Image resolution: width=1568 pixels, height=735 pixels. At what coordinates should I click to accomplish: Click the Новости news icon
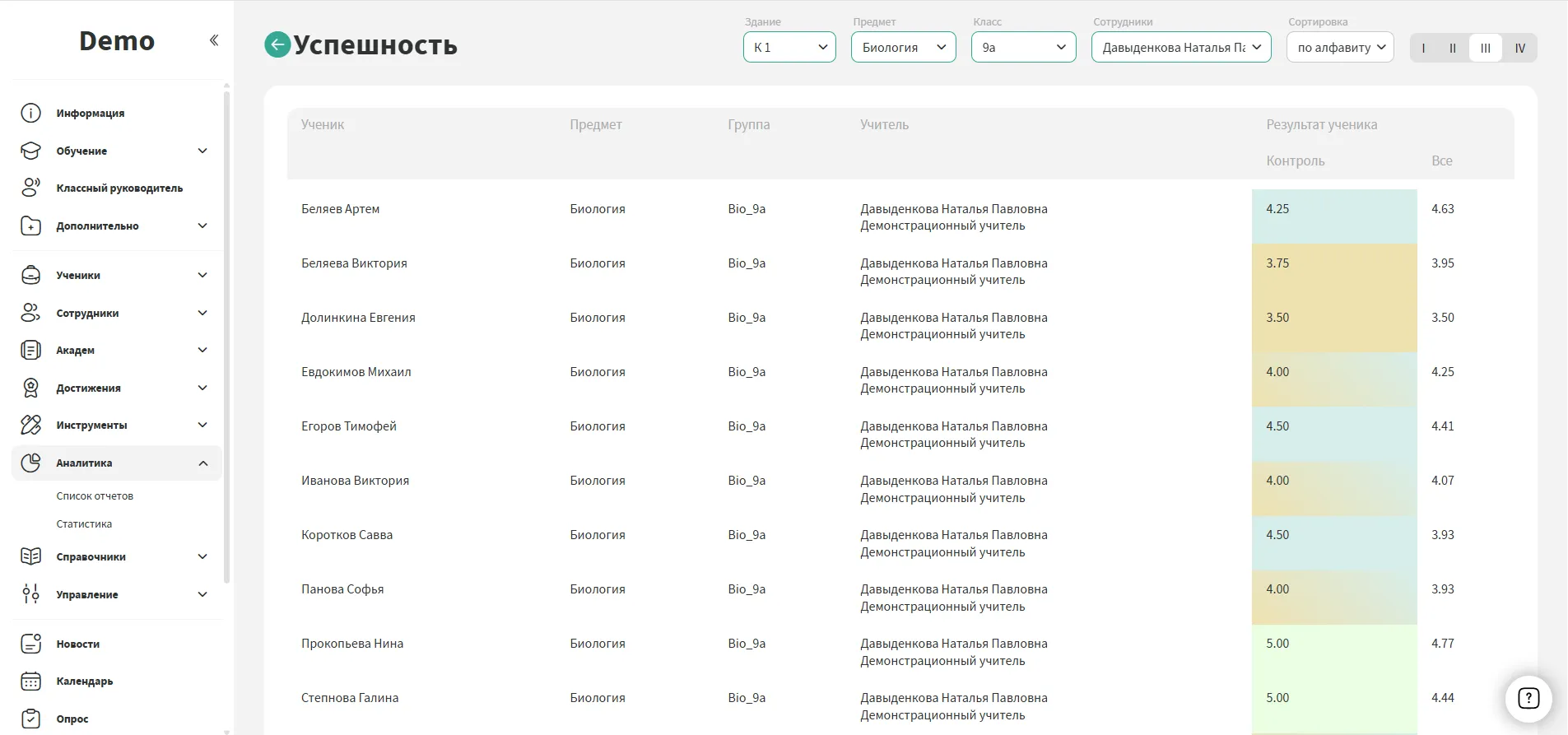[30, 644]
